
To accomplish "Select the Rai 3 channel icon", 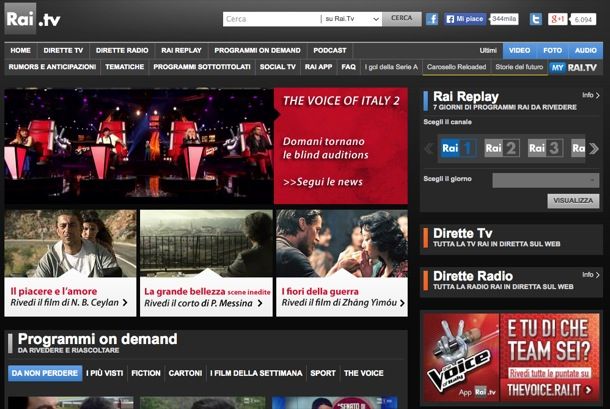I will pyautogui.click(x=545, y=148).
